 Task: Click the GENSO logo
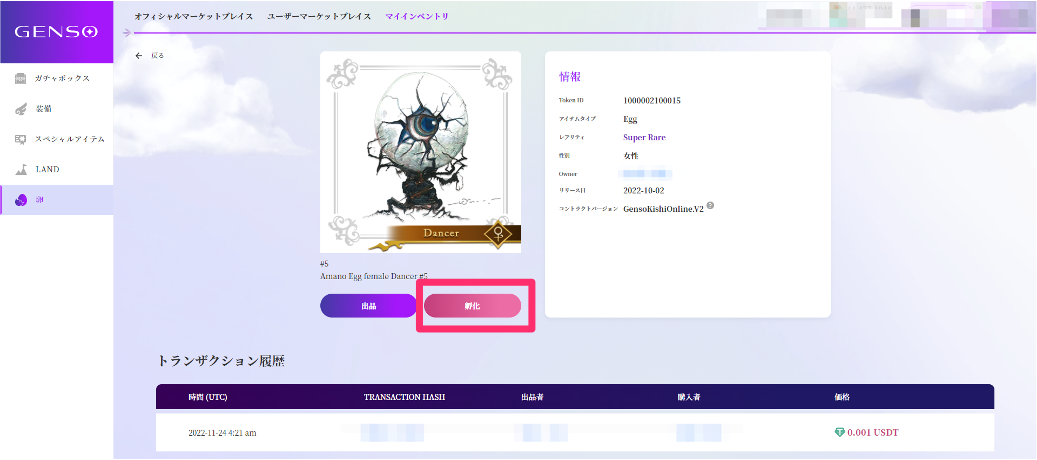pos(56,31)
